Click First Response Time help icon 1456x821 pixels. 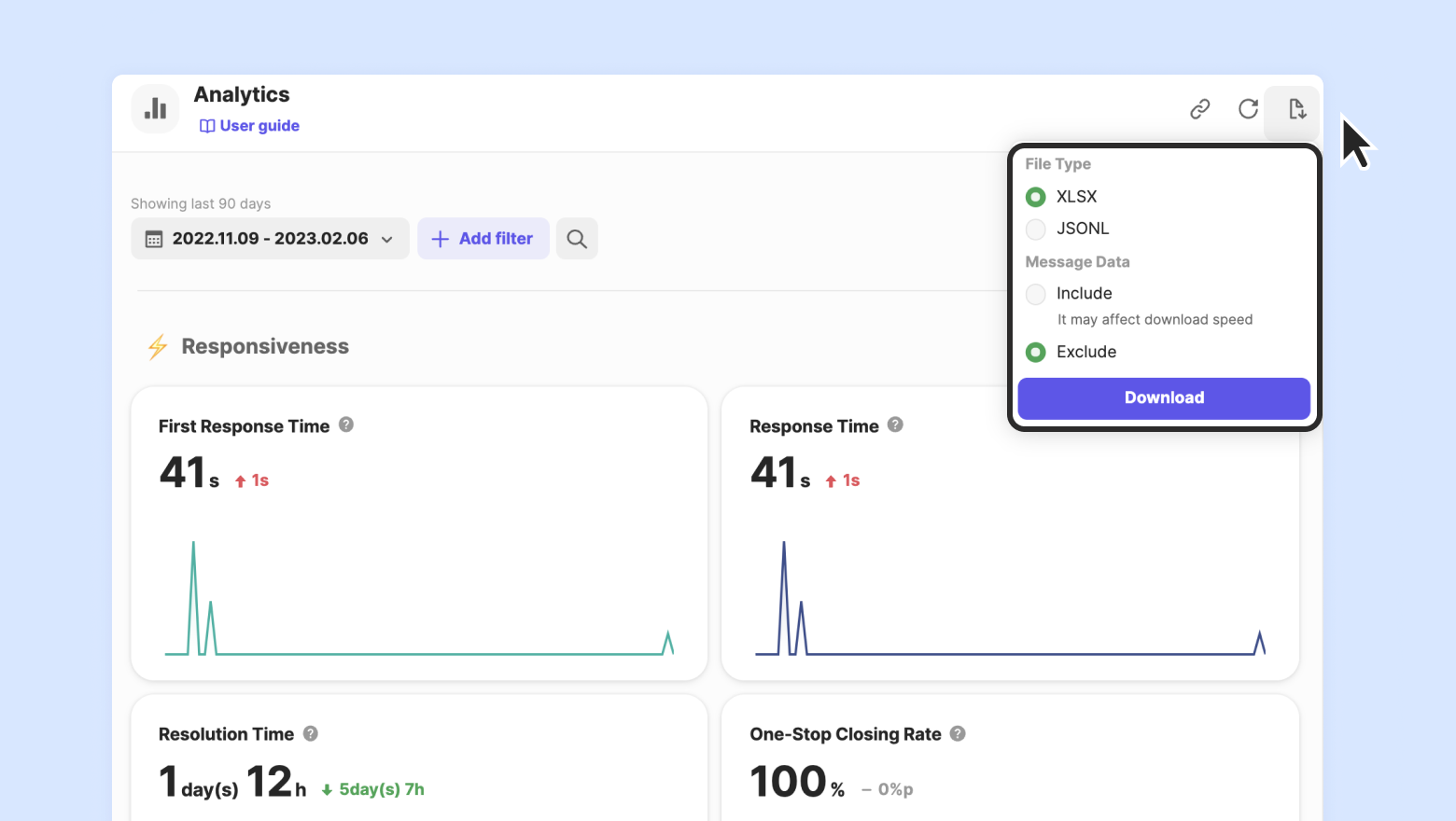pyautogui.click(x=346, y=424)
